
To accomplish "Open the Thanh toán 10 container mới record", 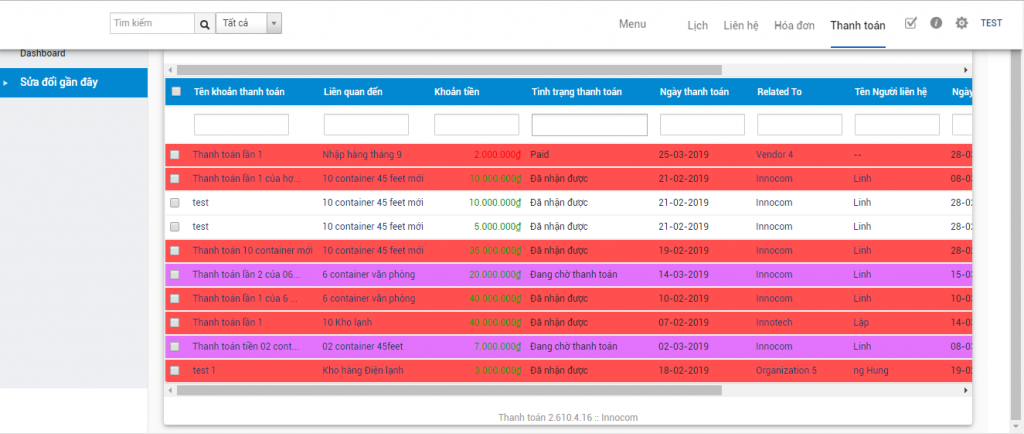I will coord(253,251).
